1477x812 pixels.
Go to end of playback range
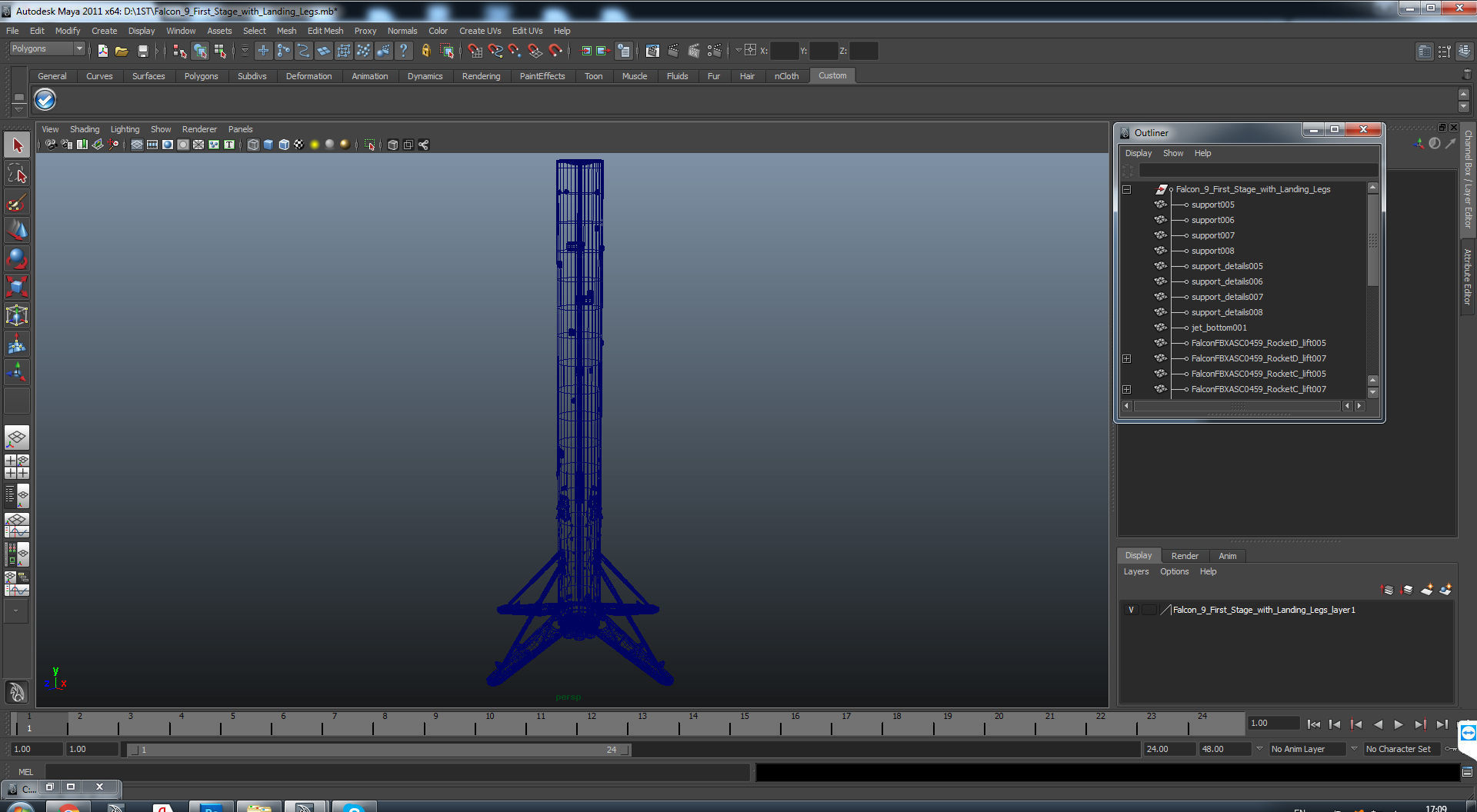click(1442, 724)
